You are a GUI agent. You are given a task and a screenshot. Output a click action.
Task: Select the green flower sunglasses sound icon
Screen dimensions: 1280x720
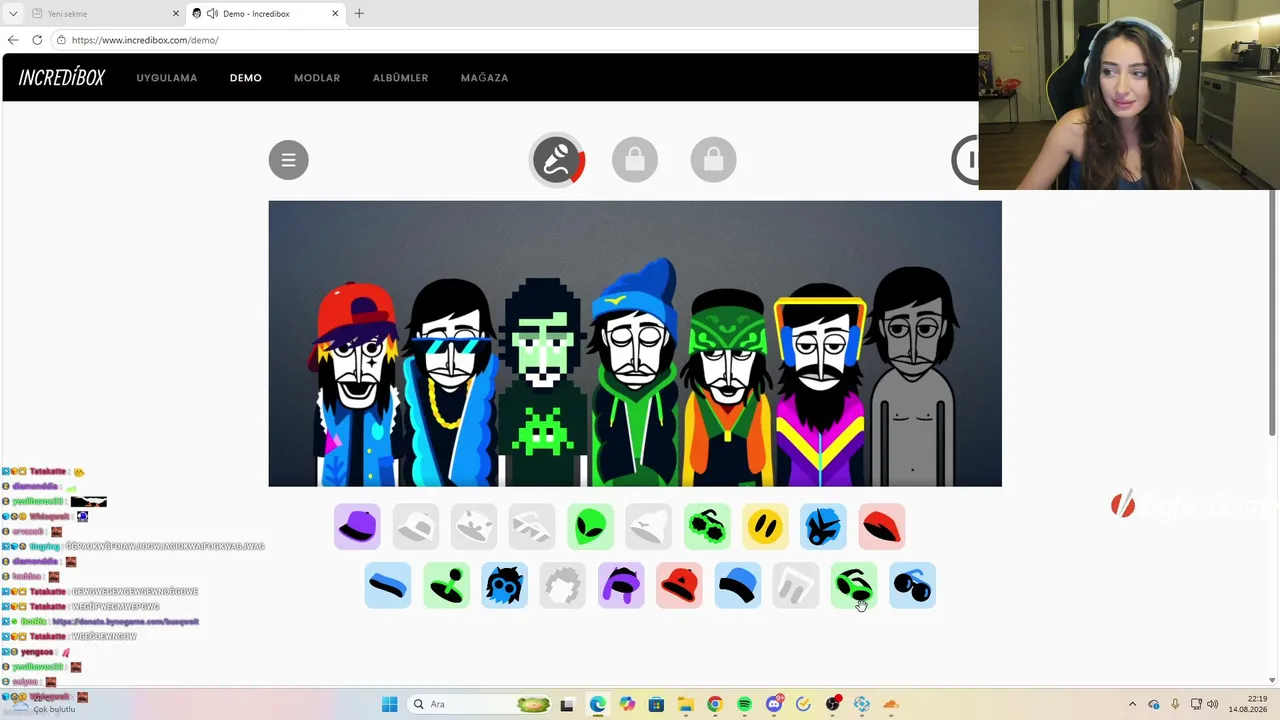tap(707, 526)
